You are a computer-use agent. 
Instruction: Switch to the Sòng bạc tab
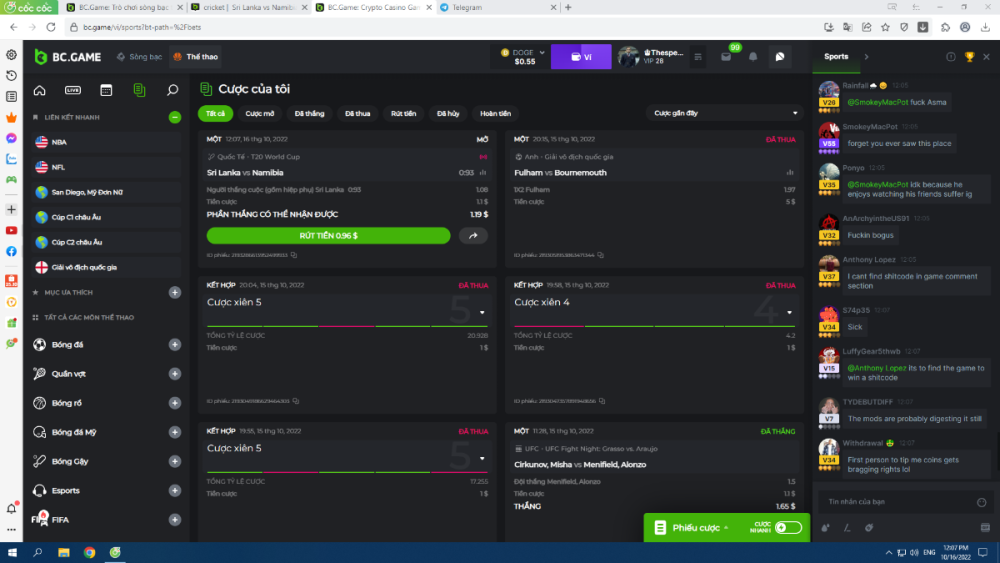click(x=139, y=57)
